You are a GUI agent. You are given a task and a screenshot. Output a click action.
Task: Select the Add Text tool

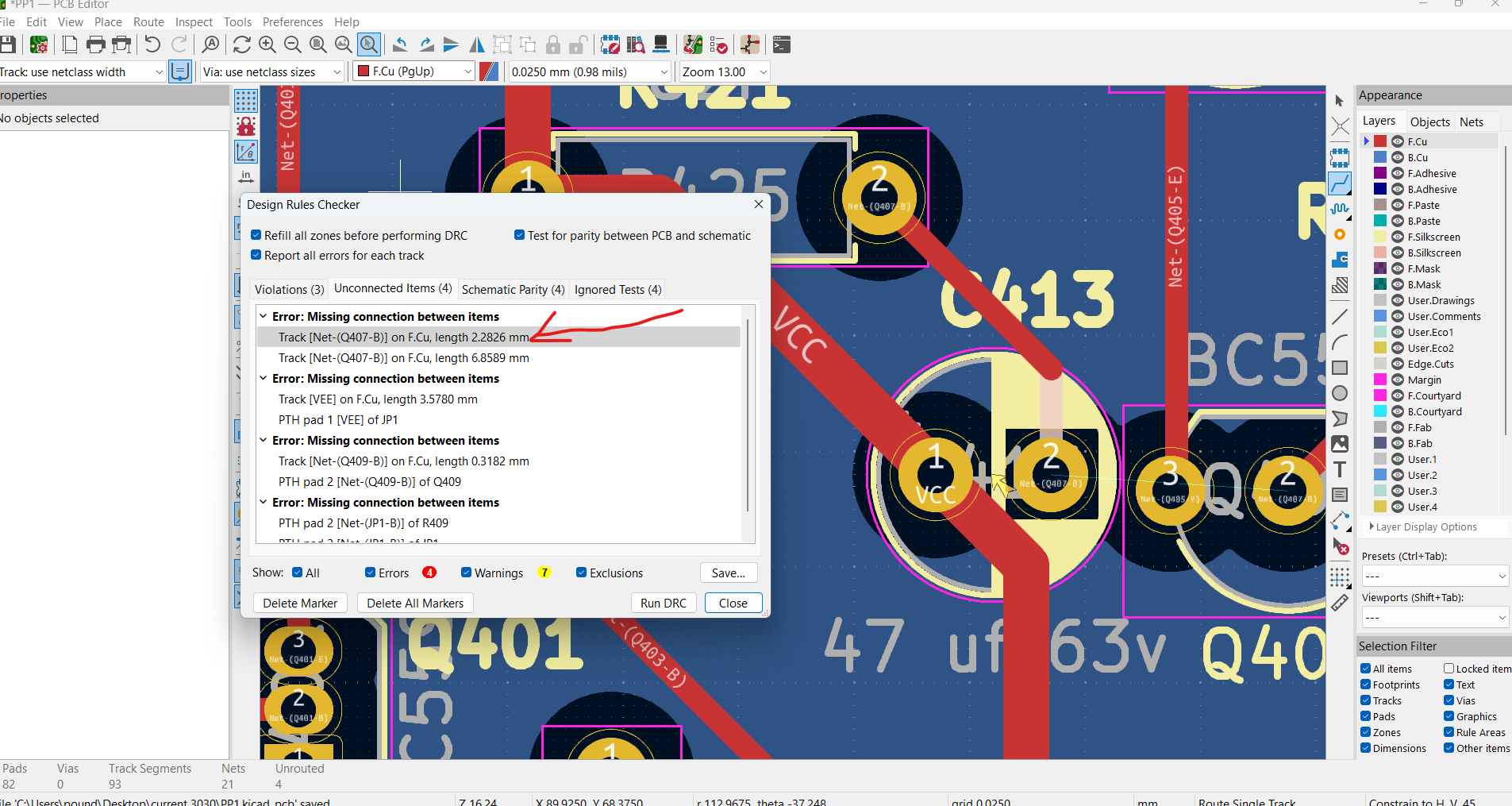1340,469
